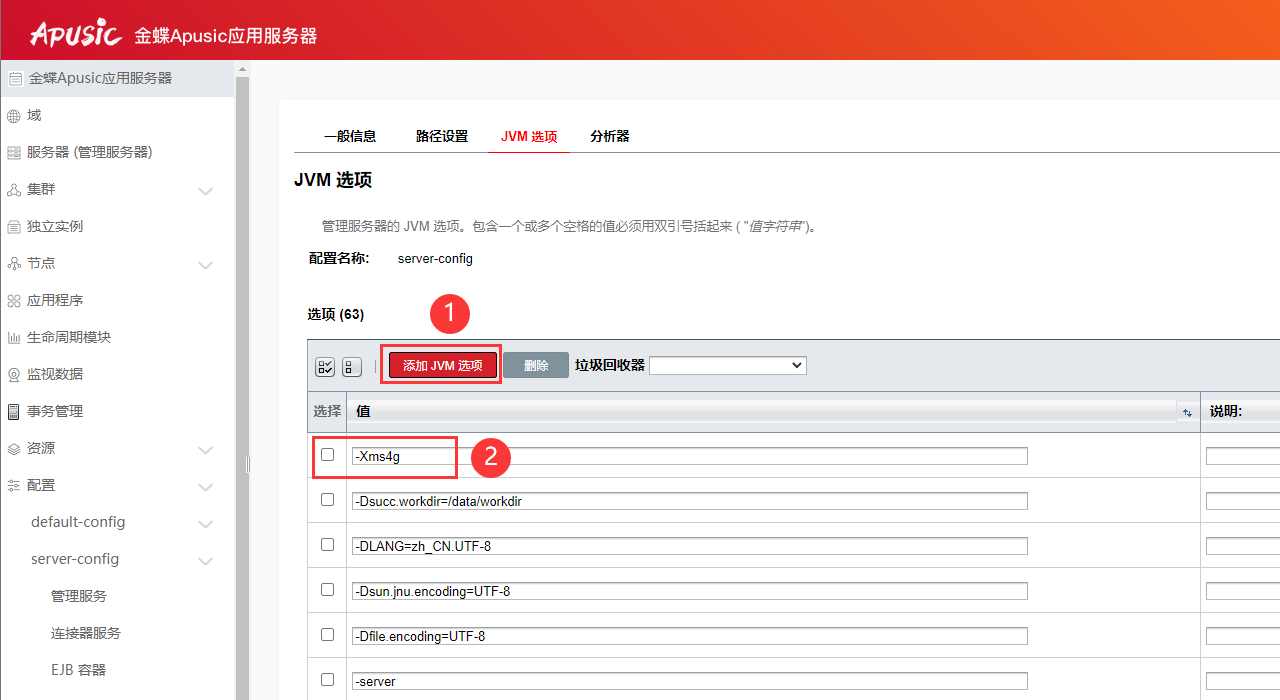The image size is (1280, 700).
Task: Select the 应用程序 icon in sidebar
Action: (x=16, y=300)
